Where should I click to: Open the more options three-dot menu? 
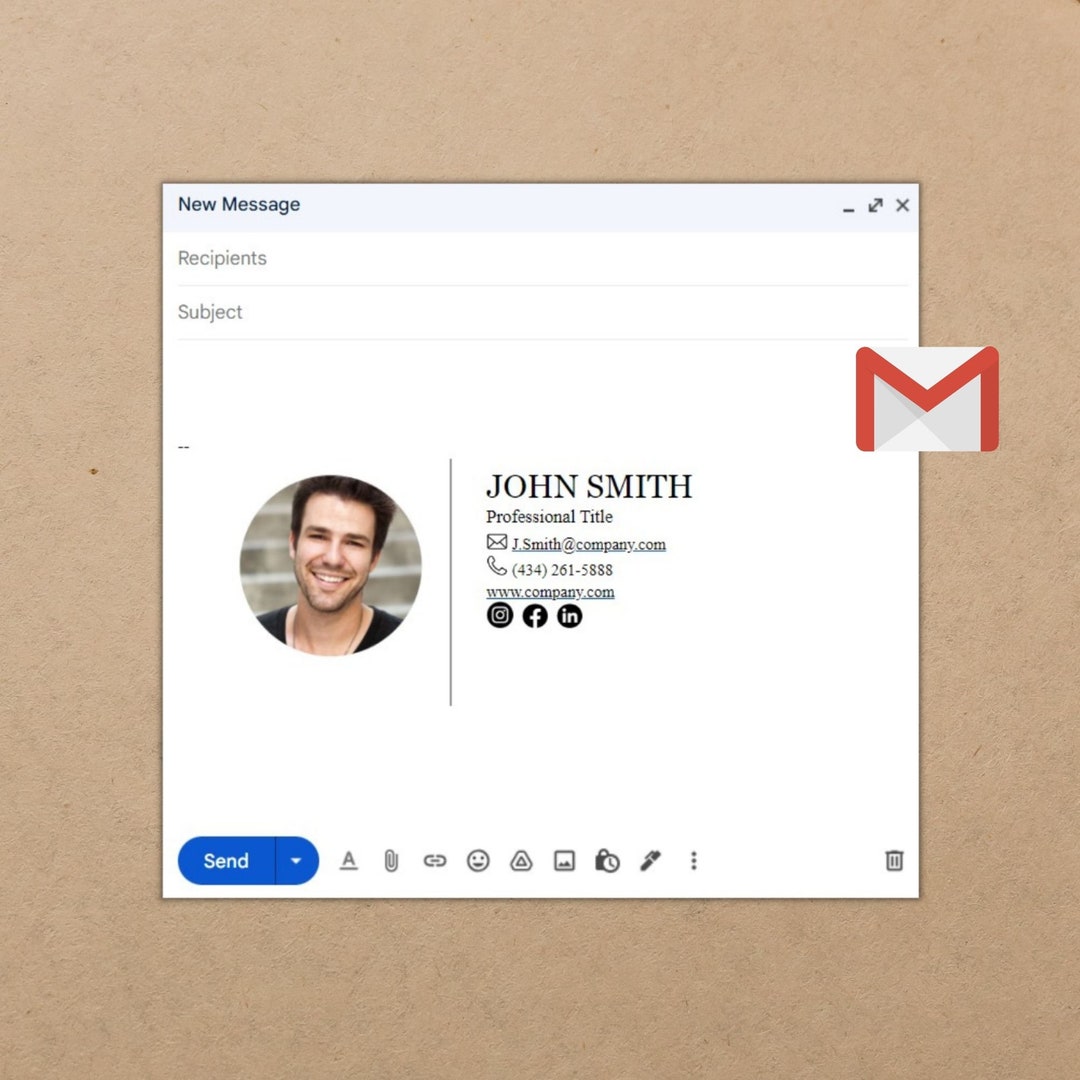pyautogui.click(x=693, y=861)
